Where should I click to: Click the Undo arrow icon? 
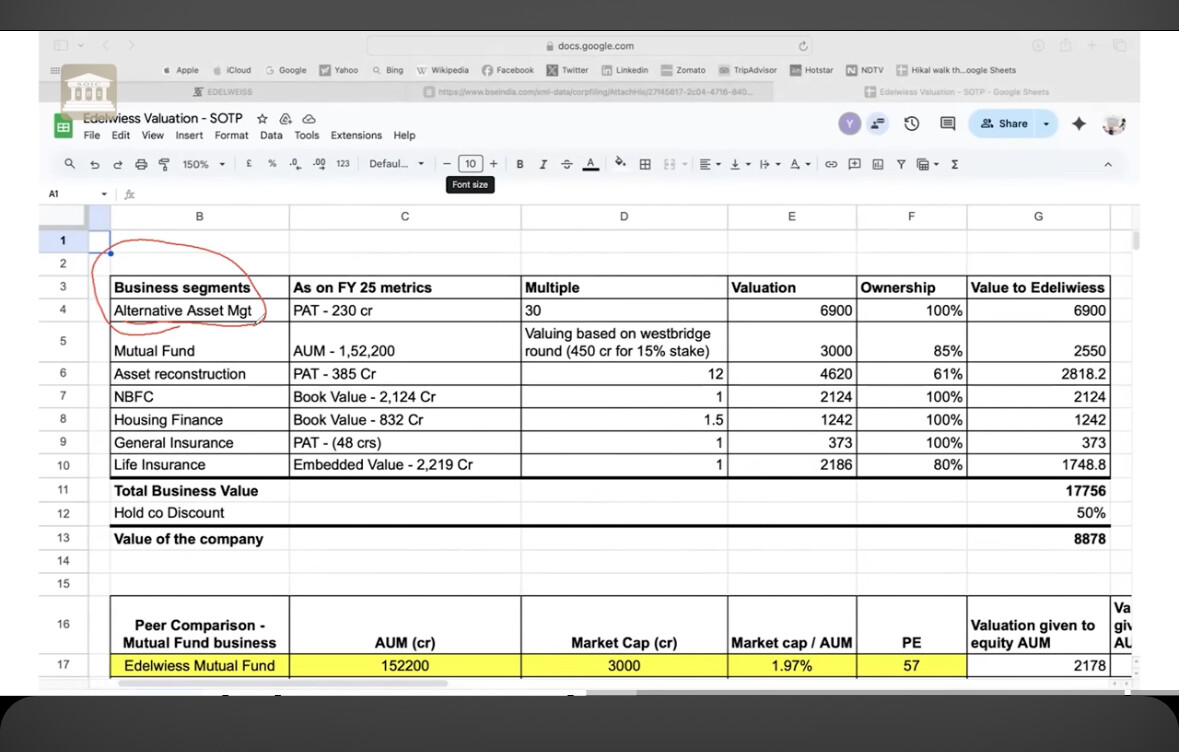click(x=94, y=164)
